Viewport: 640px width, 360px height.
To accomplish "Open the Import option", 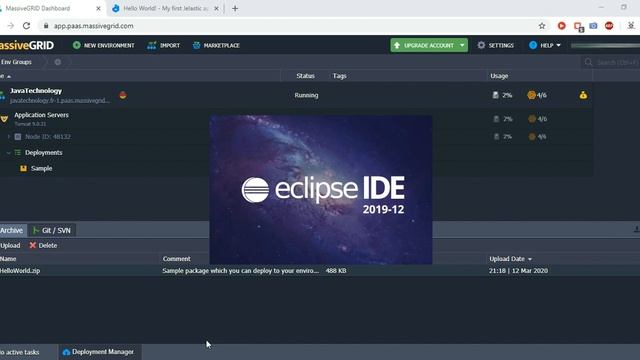I will 164,45.
